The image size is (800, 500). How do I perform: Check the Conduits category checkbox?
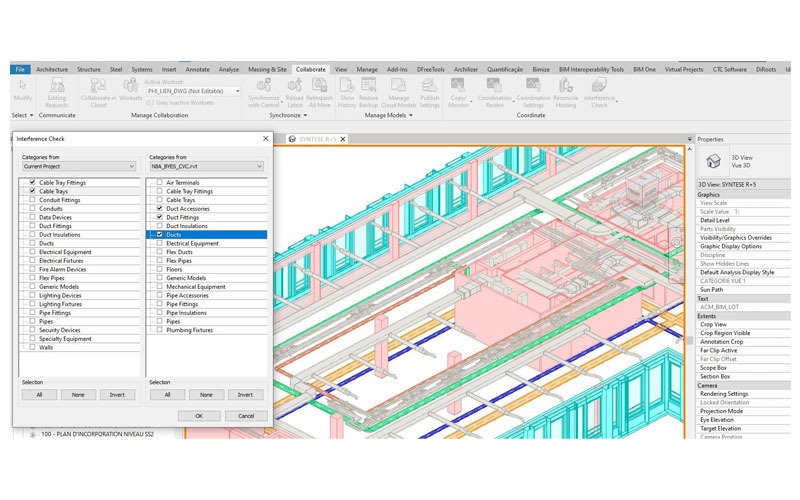point(32,208)
